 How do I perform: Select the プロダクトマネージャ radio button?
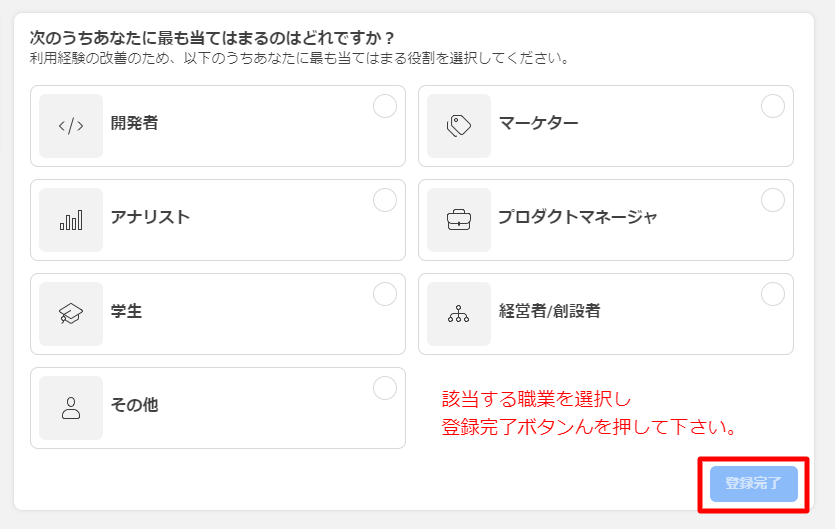click(x=772, y=200)
